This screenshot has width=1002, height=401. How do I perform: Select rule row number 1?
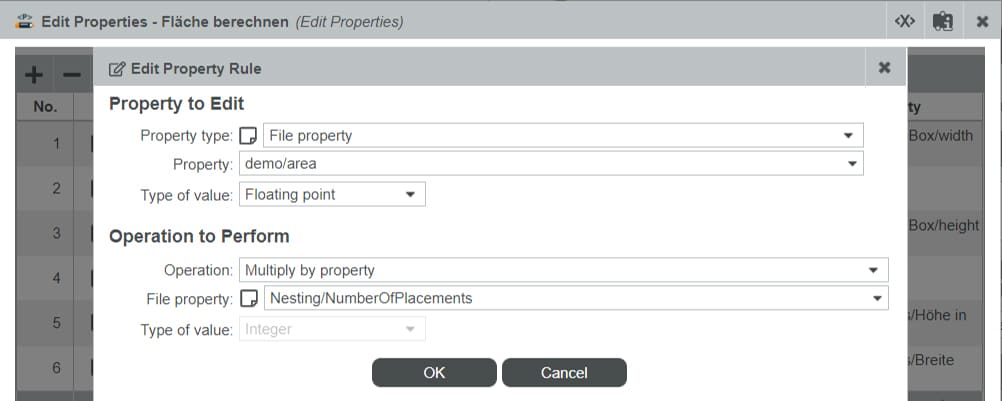coord(57,144)
